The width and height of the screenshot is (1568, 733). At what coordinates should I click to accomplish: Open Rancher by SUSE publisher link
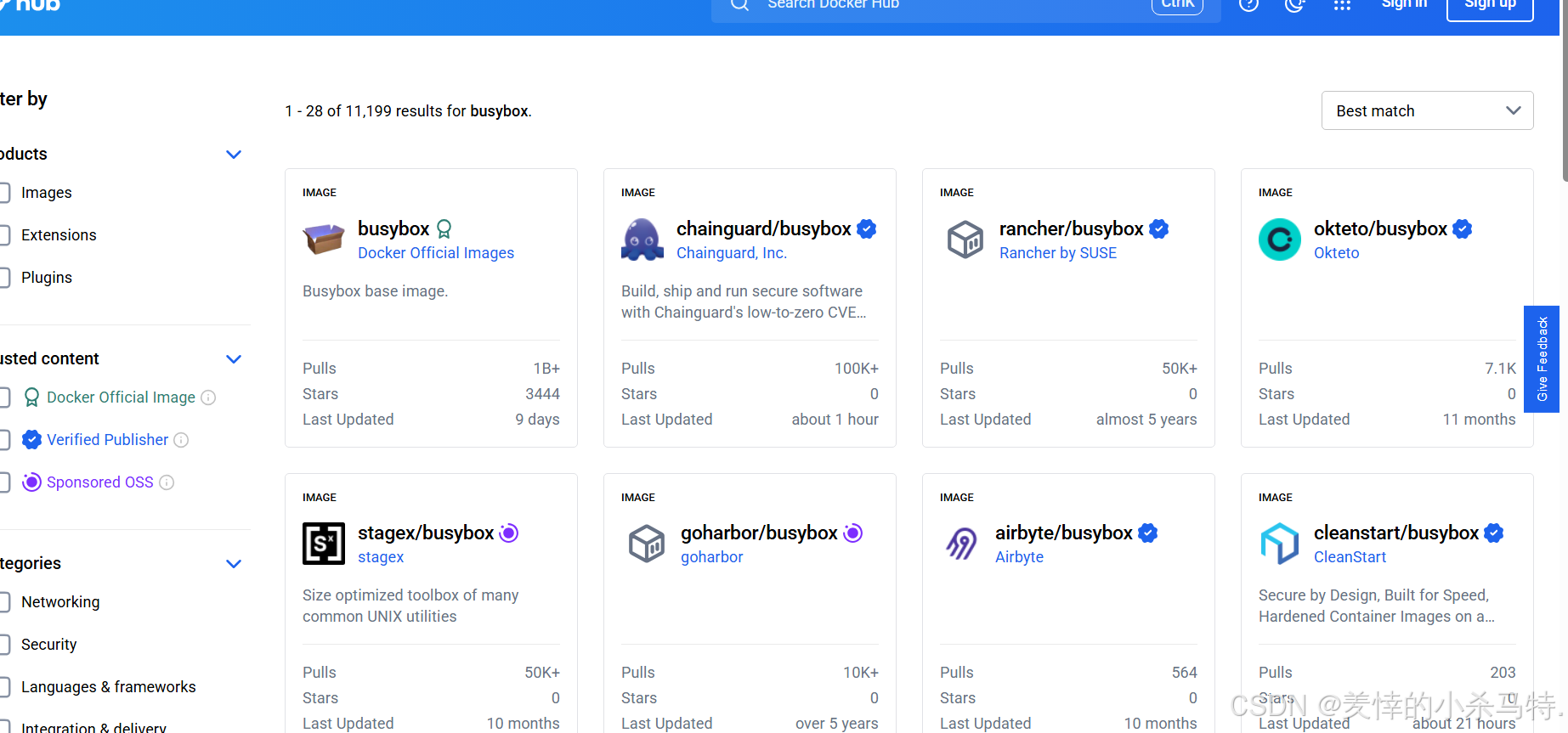1058,253
